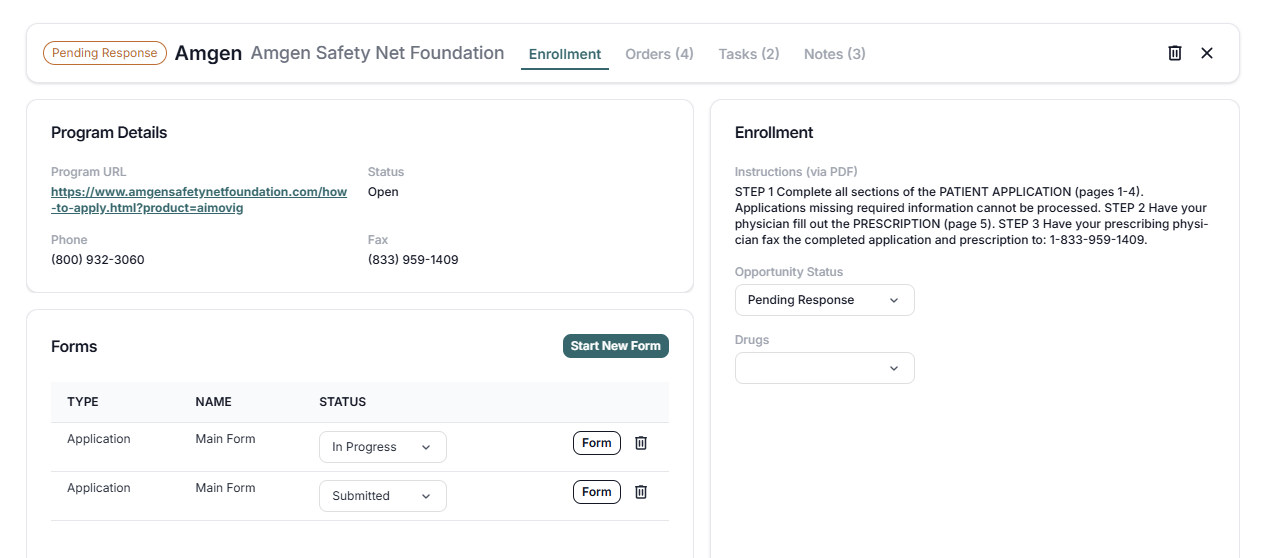Click the STATUS column header
This screenshot has width=1265, height=558.
342,402
